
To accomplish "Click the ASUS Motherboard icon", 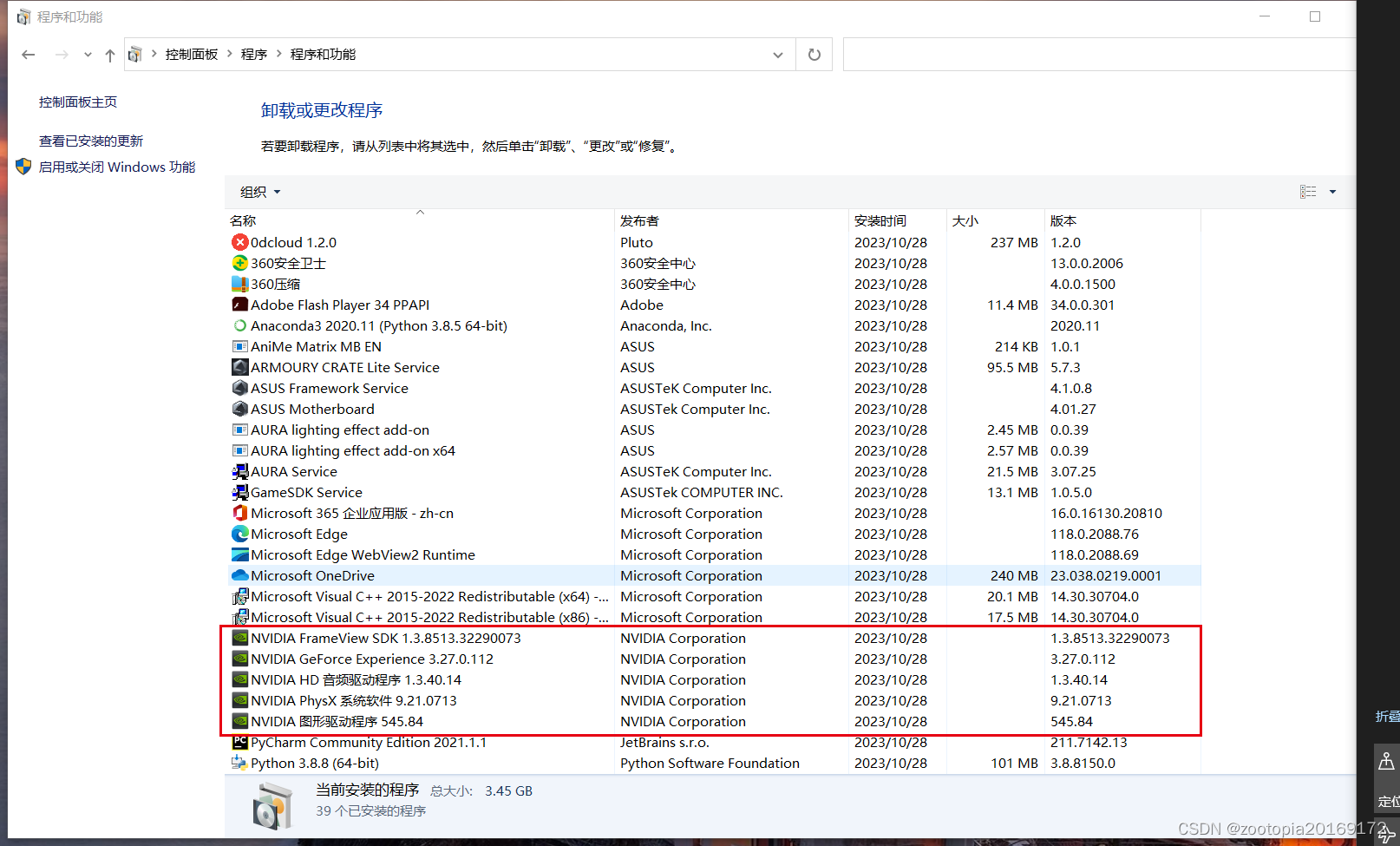I will pos(240,409).
